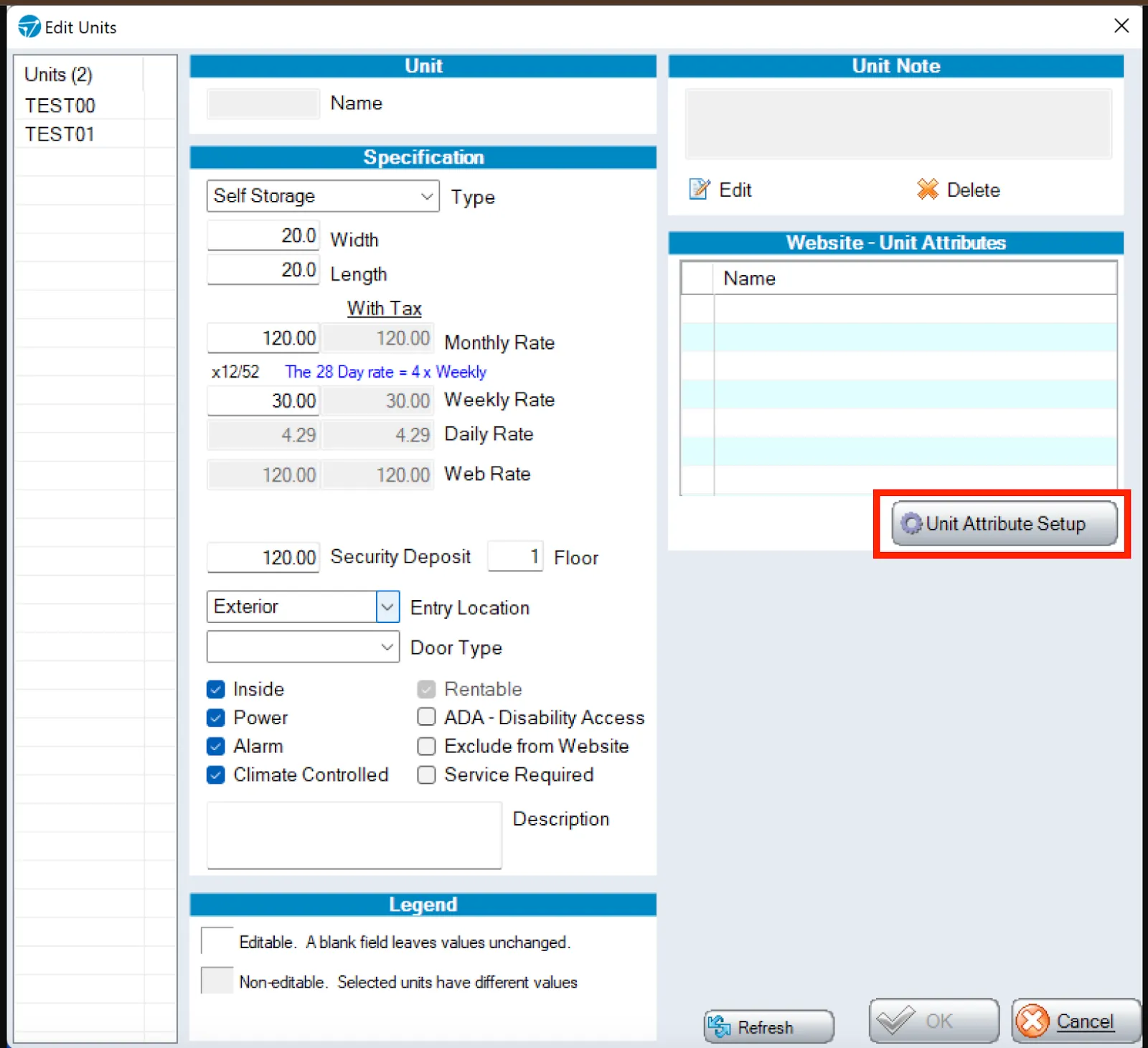Close the Edit Units window
1148x1048 pixels.
pyautogui.click(x=1121, y=26)
